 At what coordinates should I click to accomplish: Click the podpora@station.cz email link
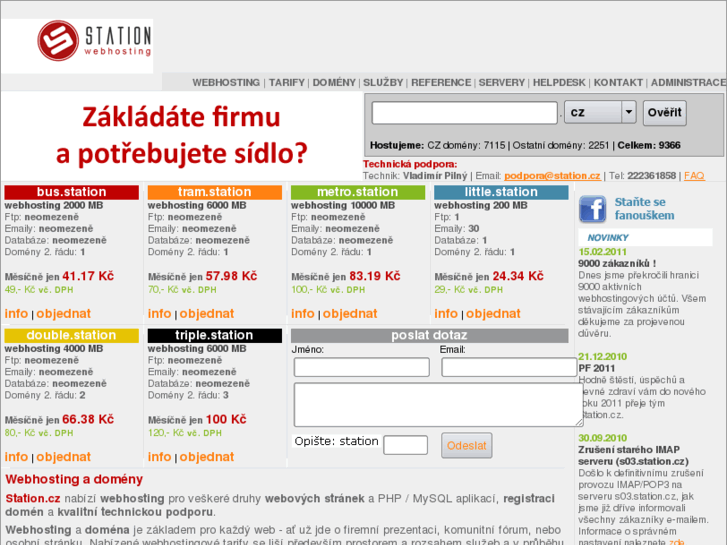point(552,176)
